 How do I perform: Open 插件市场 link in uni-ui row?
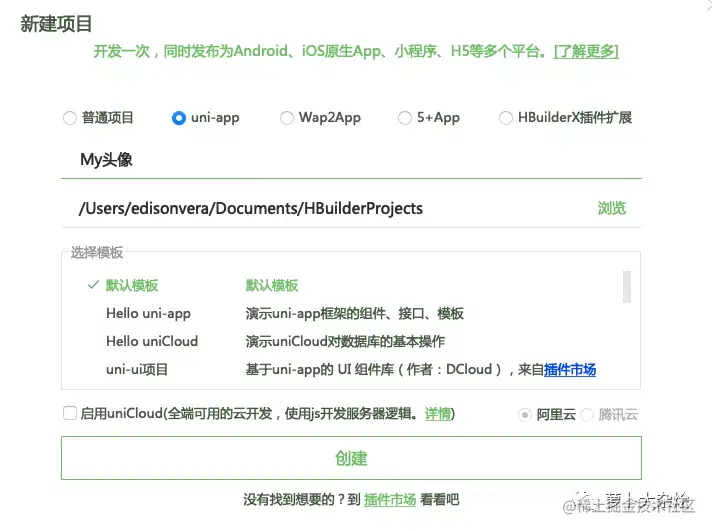point(570,370)
